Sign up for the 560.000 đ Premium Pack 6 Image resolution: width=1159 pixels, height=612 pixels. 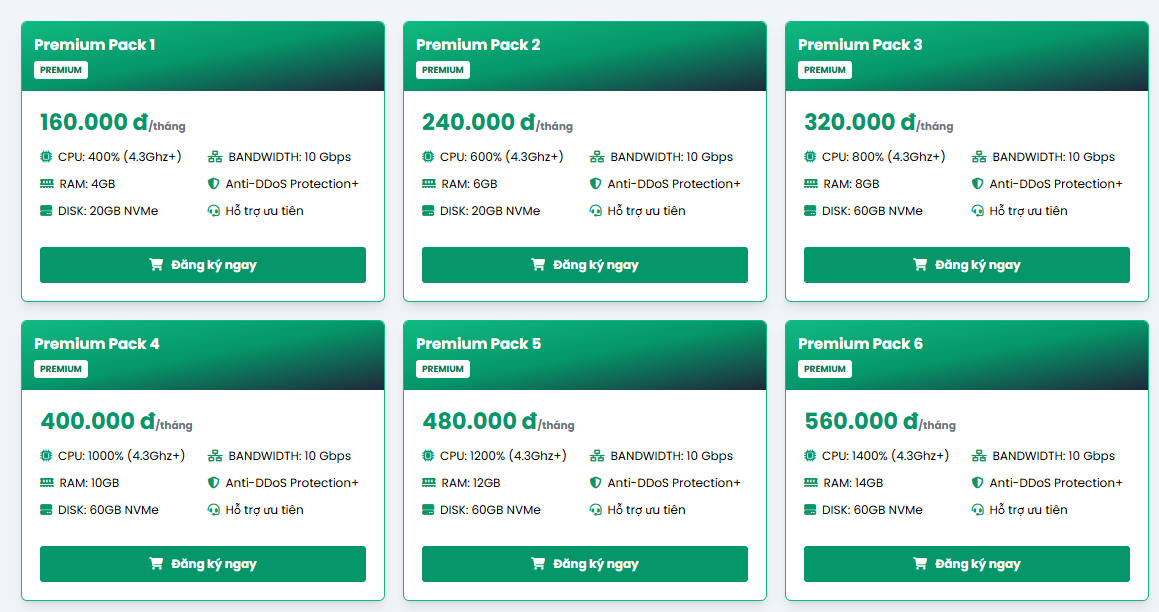(966, 564)
